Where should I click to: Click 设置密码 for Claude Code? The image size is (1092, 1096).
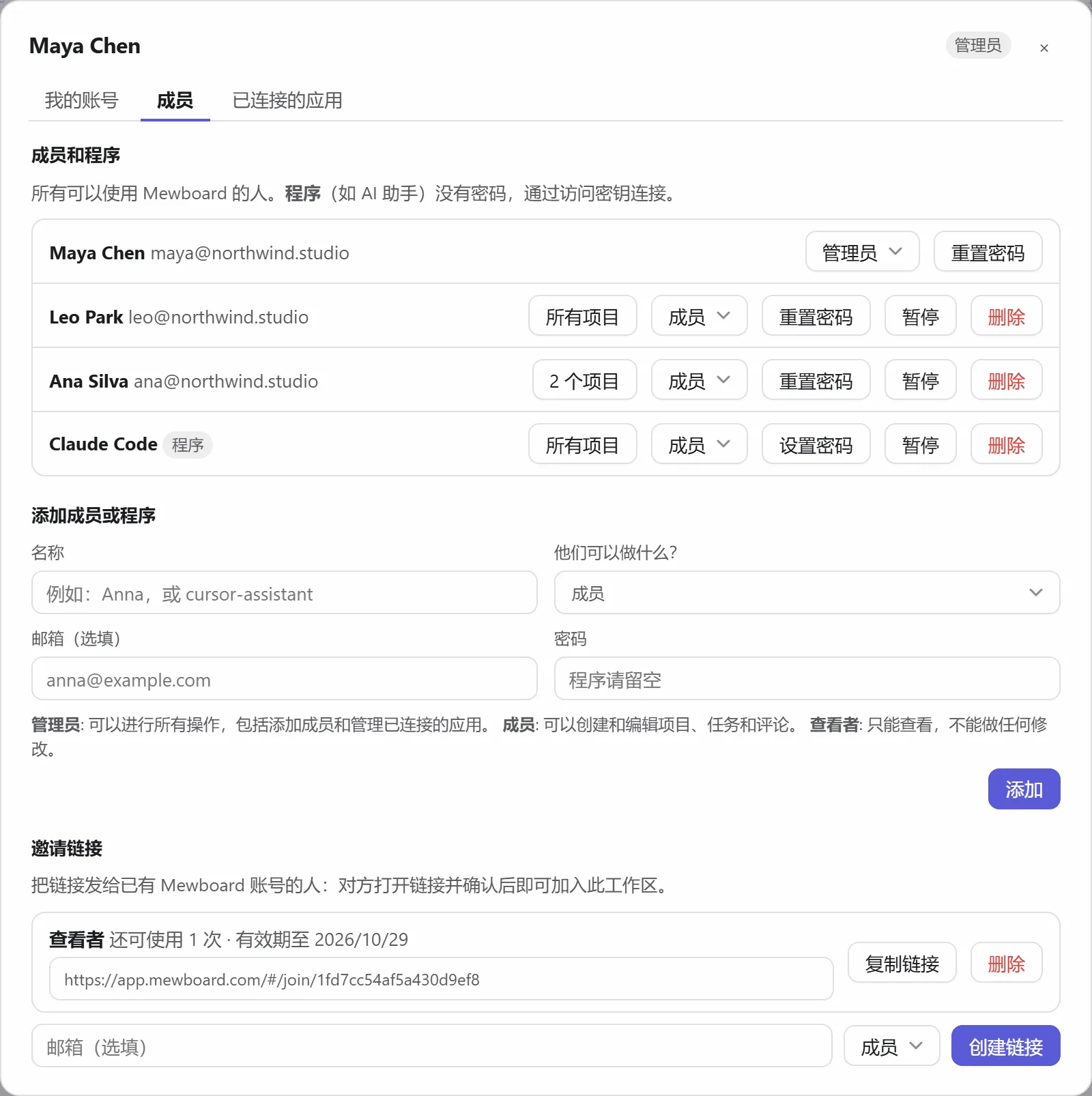(816, 444)
